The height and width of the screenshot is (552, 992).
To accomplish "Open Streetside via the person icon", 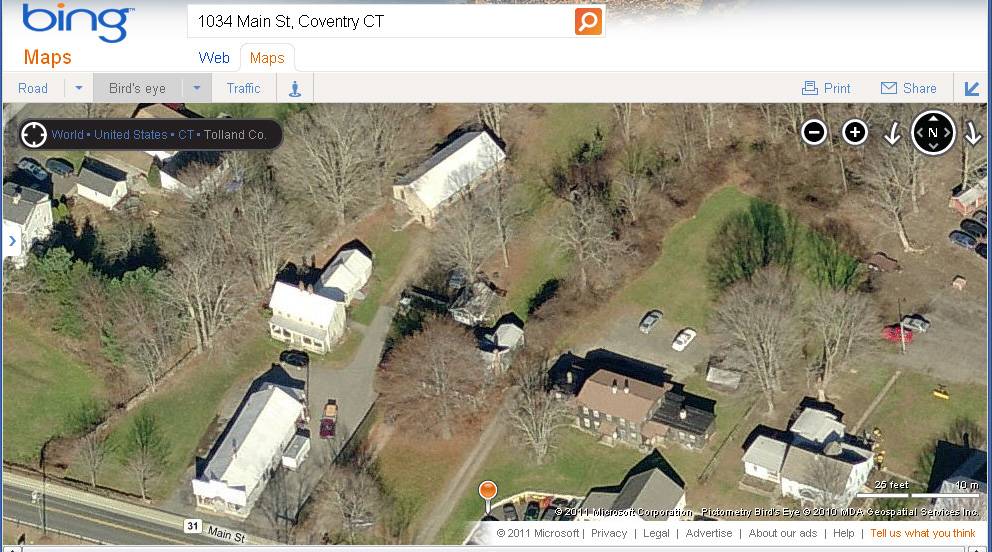I will coord(295,89).
